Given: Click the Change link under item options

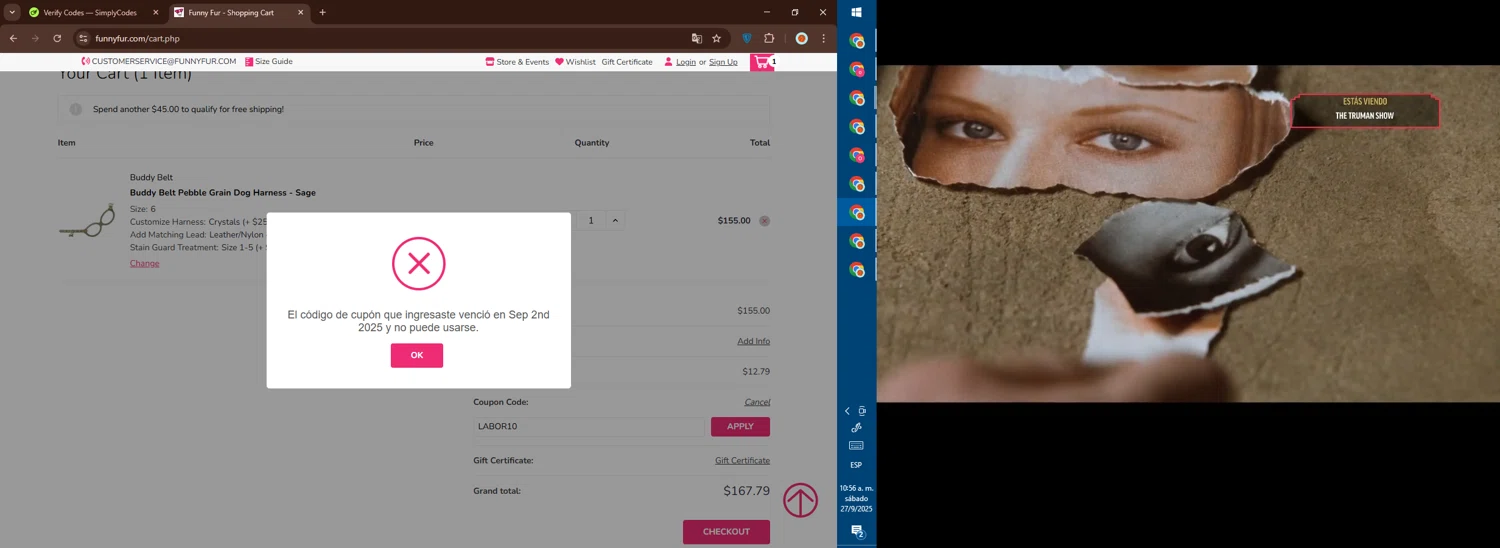Looking at the screenshot, I should click(144, 264).
